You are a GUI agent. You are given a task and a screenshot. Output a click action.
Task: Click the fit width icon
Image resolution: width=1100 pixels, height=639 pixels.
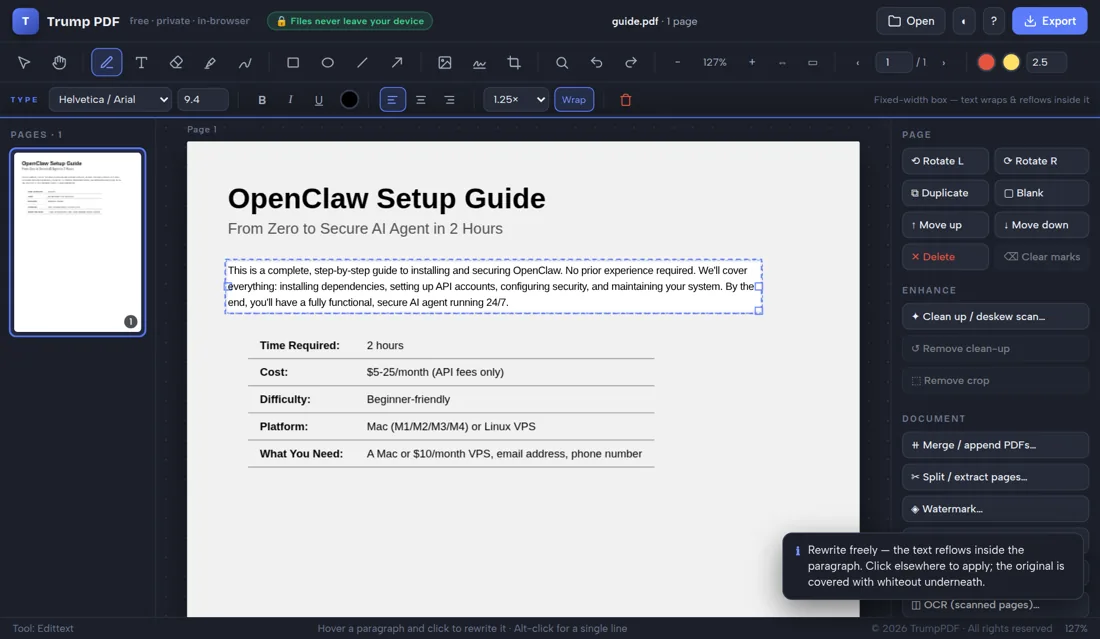coord(782,62)
